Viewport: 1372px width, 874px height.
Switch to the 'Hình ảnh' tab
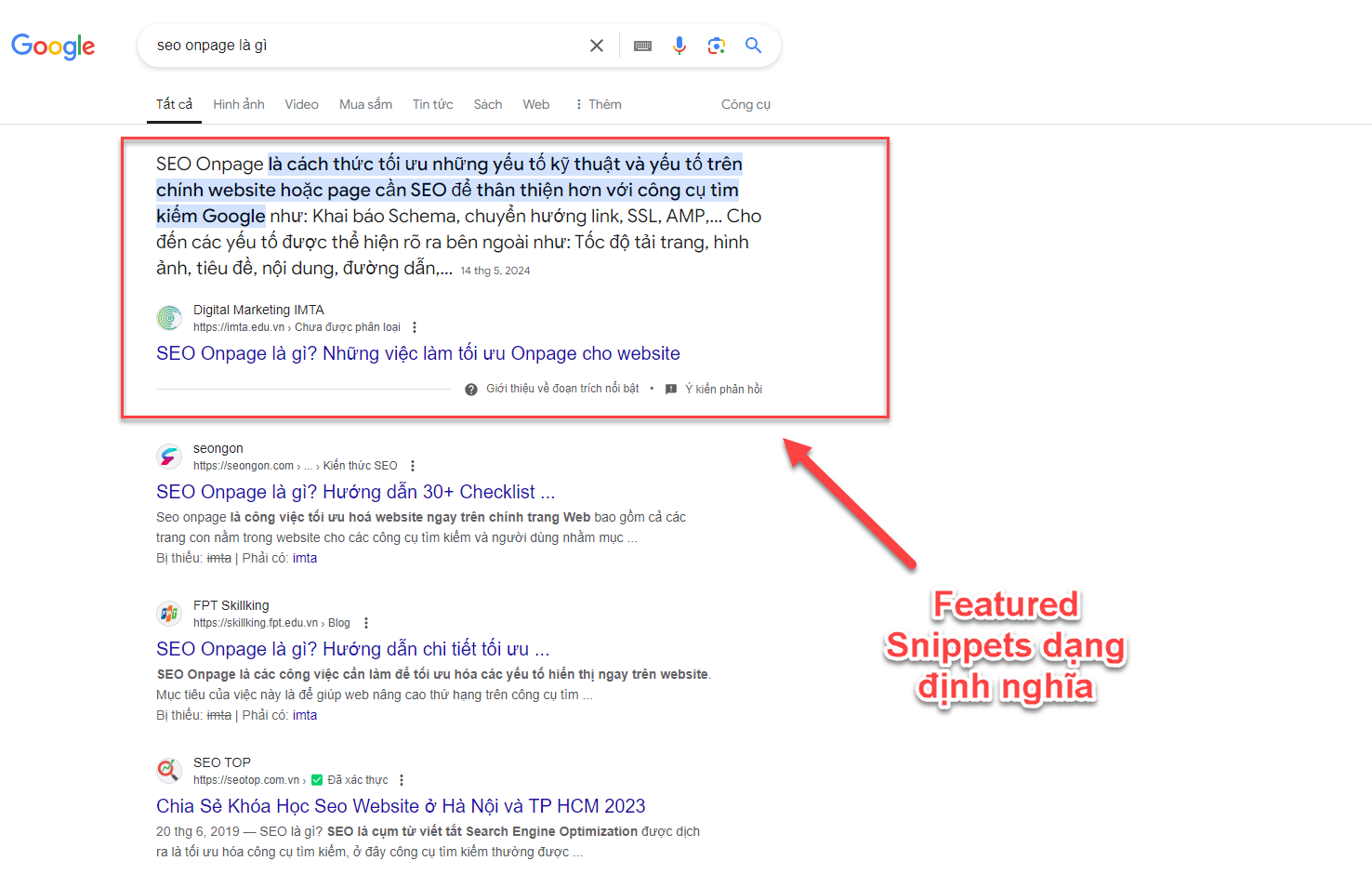pyautogui.click(x=239, y=104)
